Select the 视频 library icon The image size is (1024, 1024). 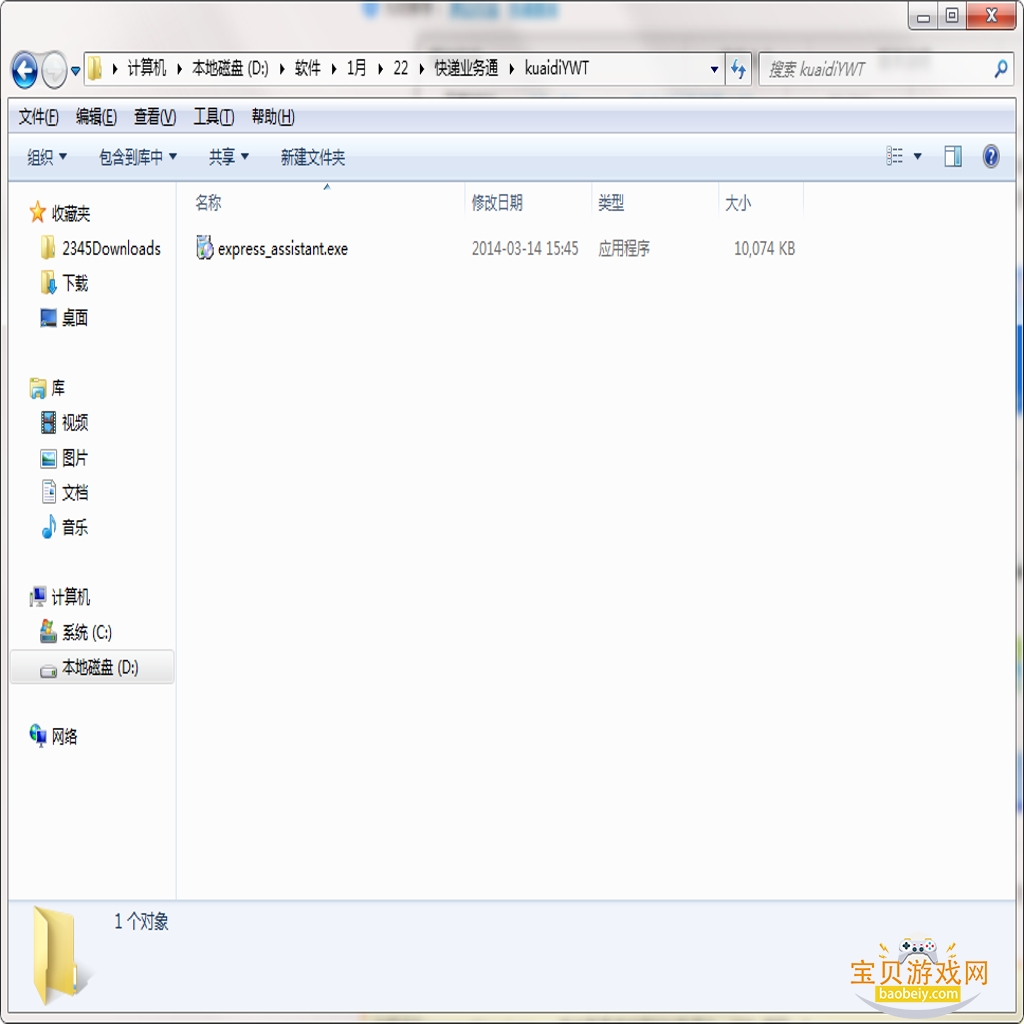(x=48, y=423)
